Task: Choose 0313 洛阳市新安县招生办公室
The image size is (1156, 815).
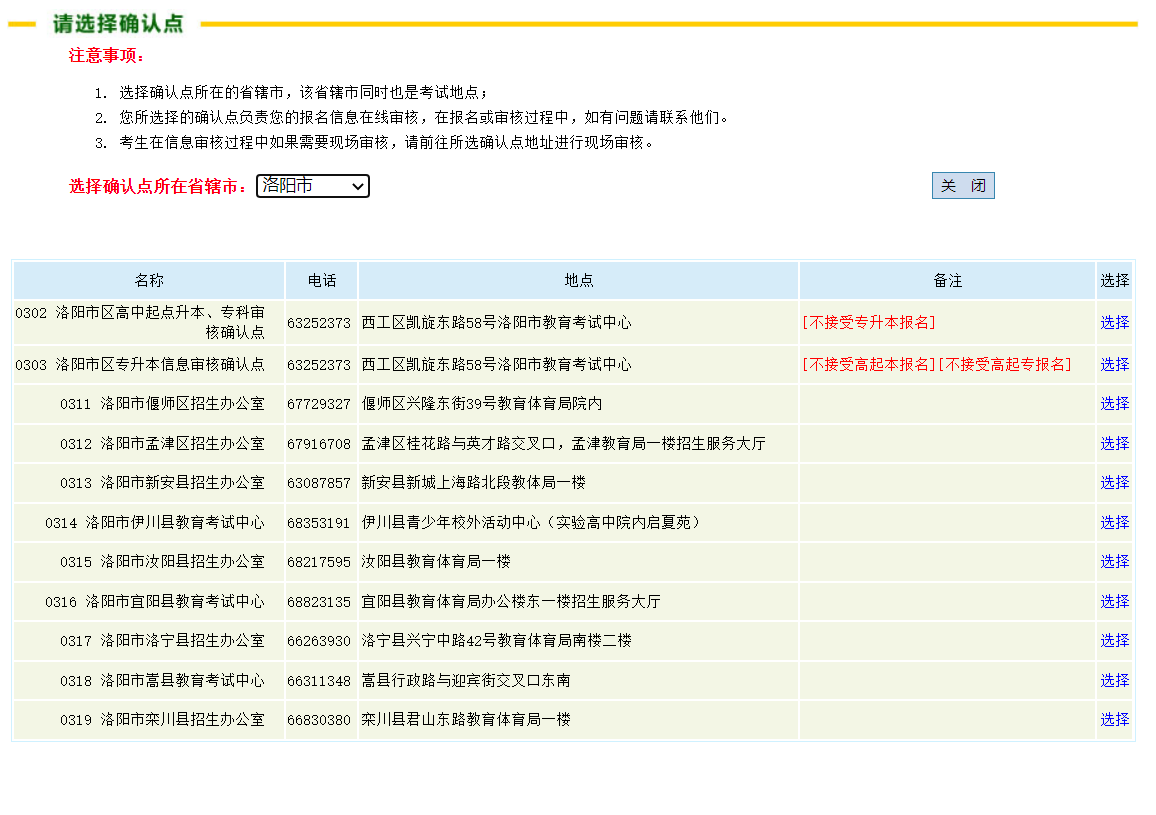Action: click(x=1113, y=482)
